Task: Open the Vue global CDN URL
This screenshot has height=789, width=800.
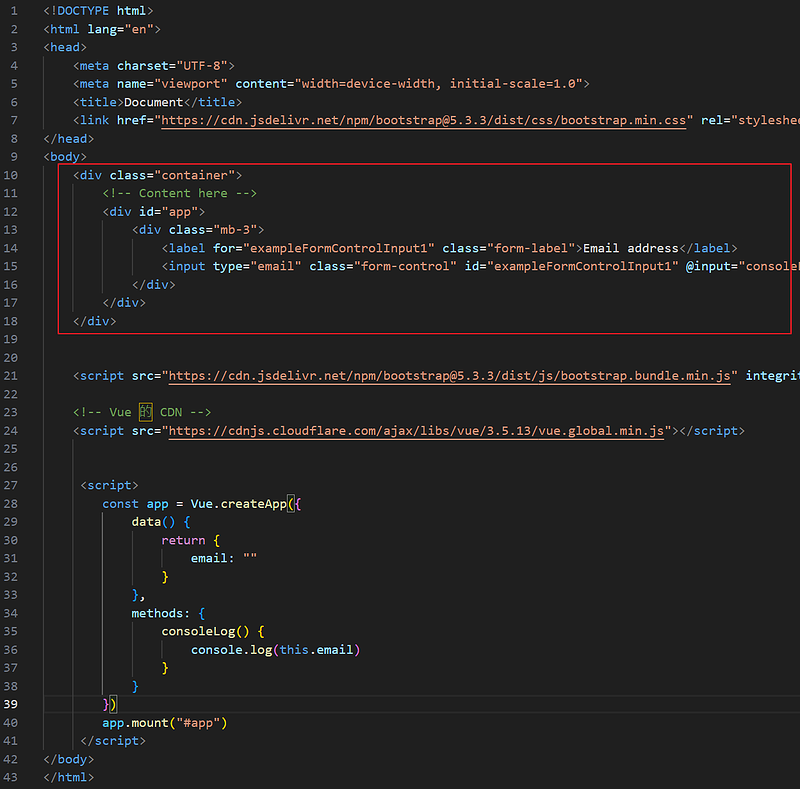Action: (x=416, y=431)
